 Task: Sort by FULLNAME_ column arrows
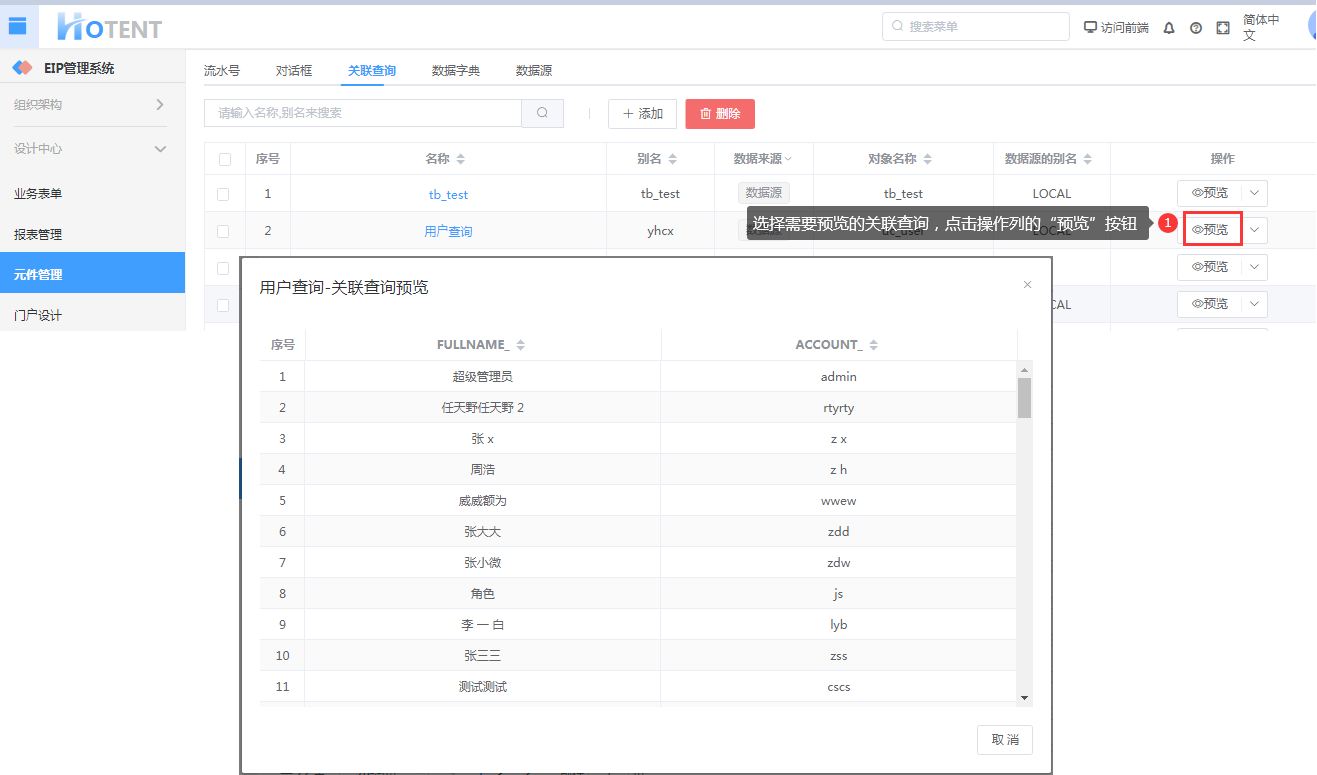520,345
